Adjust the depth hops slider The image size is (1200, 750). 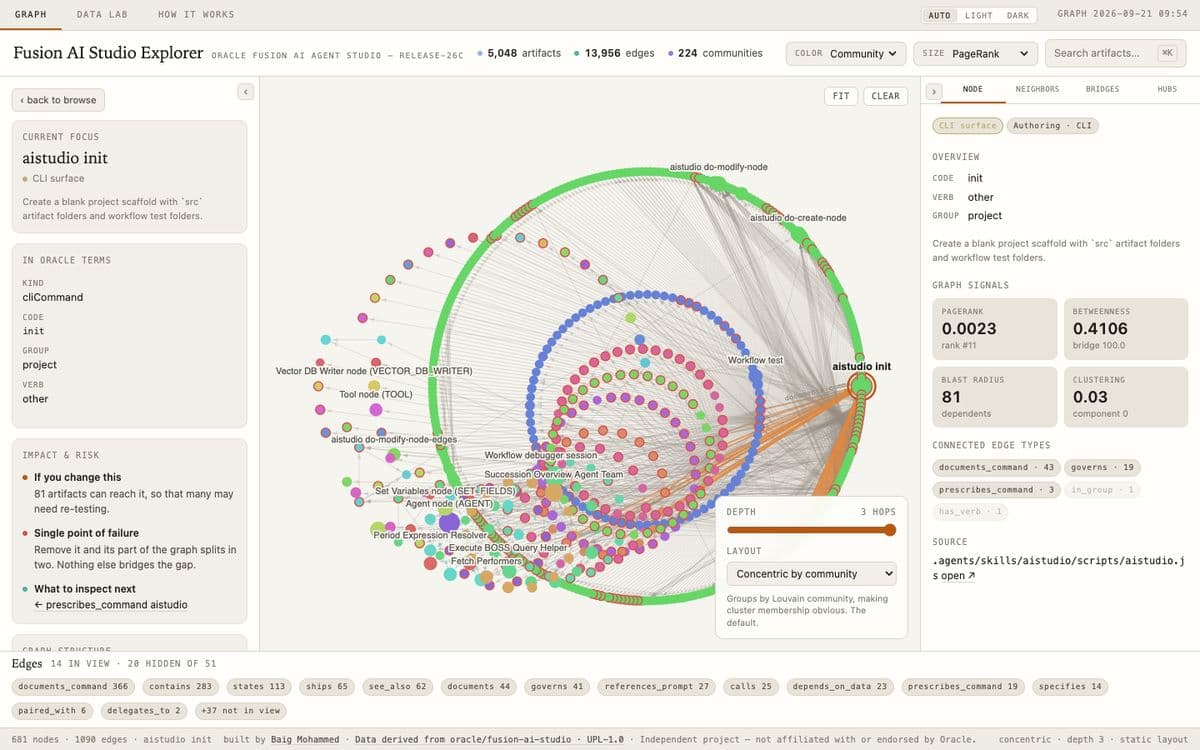[x=811, y=530]
